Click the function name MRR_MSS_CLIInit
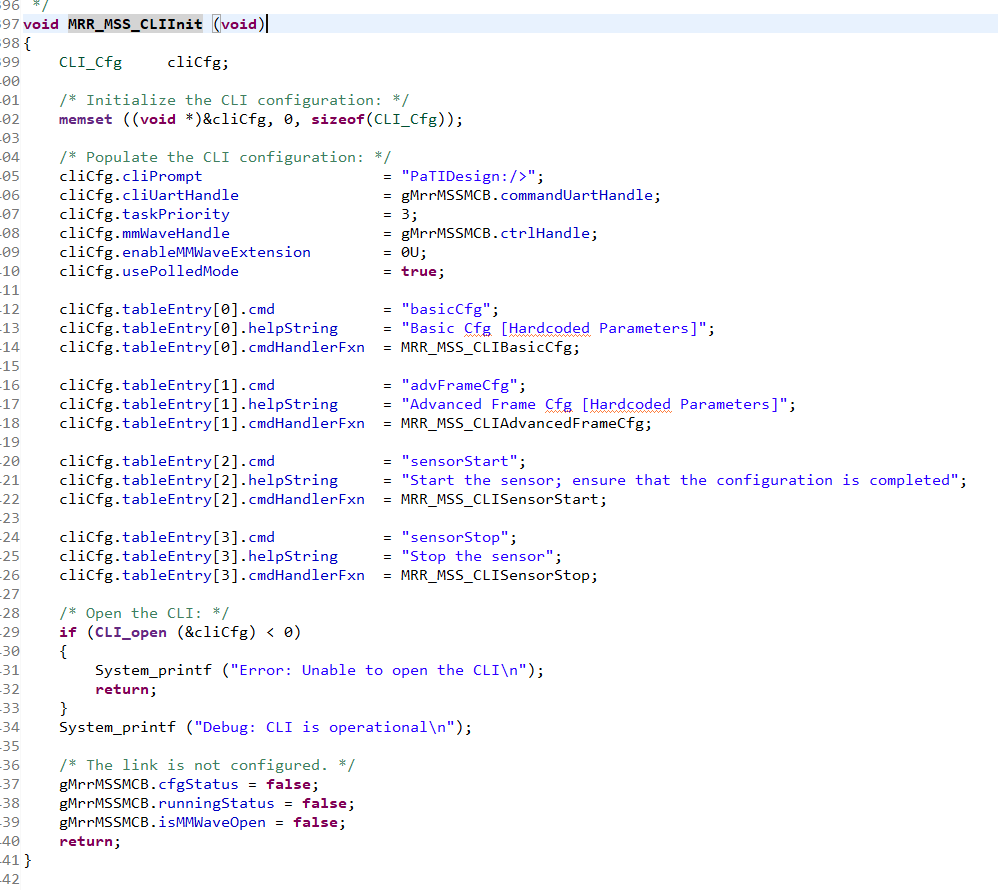The width and height of the screenshot is (998, 890). [x=135, y=24]
